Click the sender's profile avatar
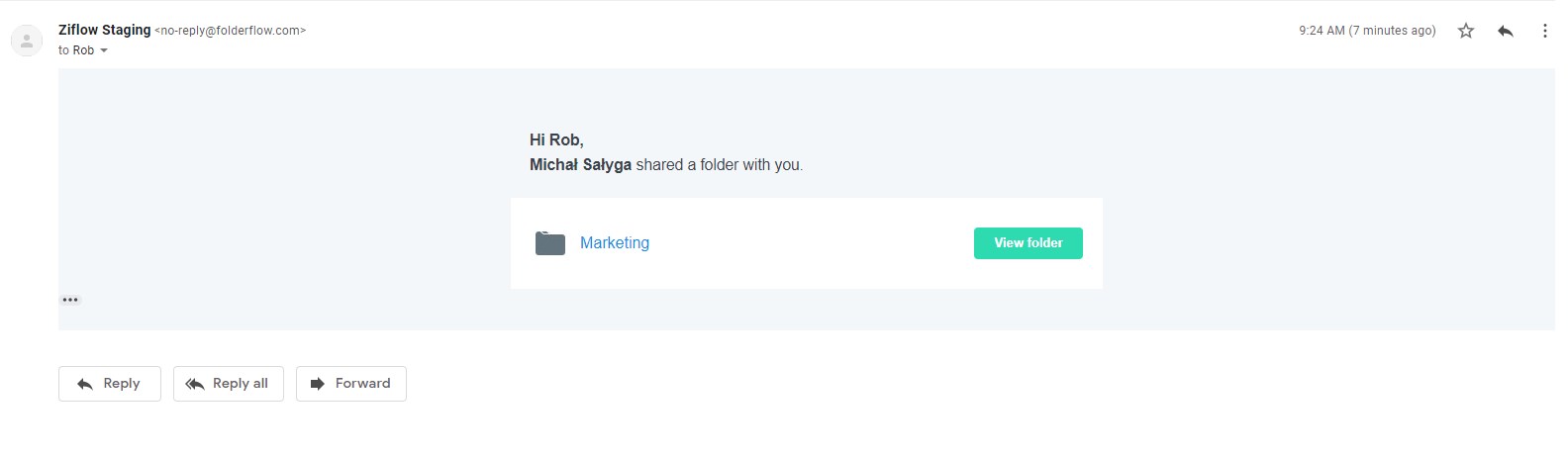 tap(27, 41)
